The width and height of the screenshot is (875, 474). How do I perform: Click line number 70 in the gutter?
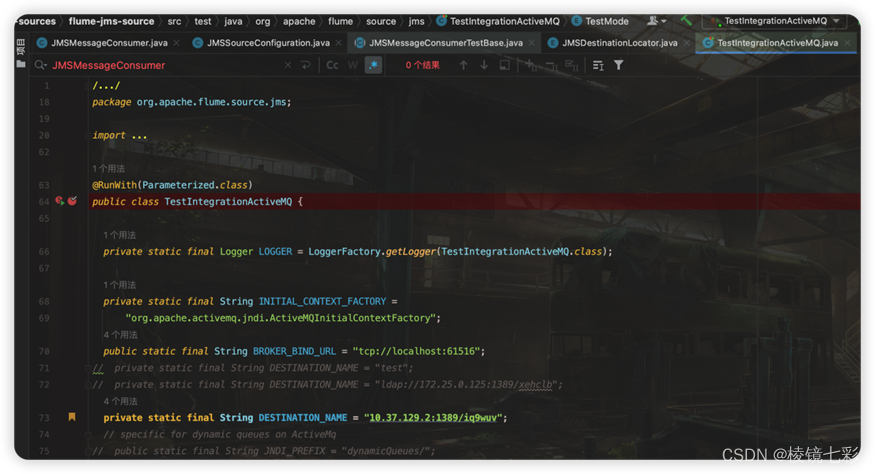[x=44, y=351]
